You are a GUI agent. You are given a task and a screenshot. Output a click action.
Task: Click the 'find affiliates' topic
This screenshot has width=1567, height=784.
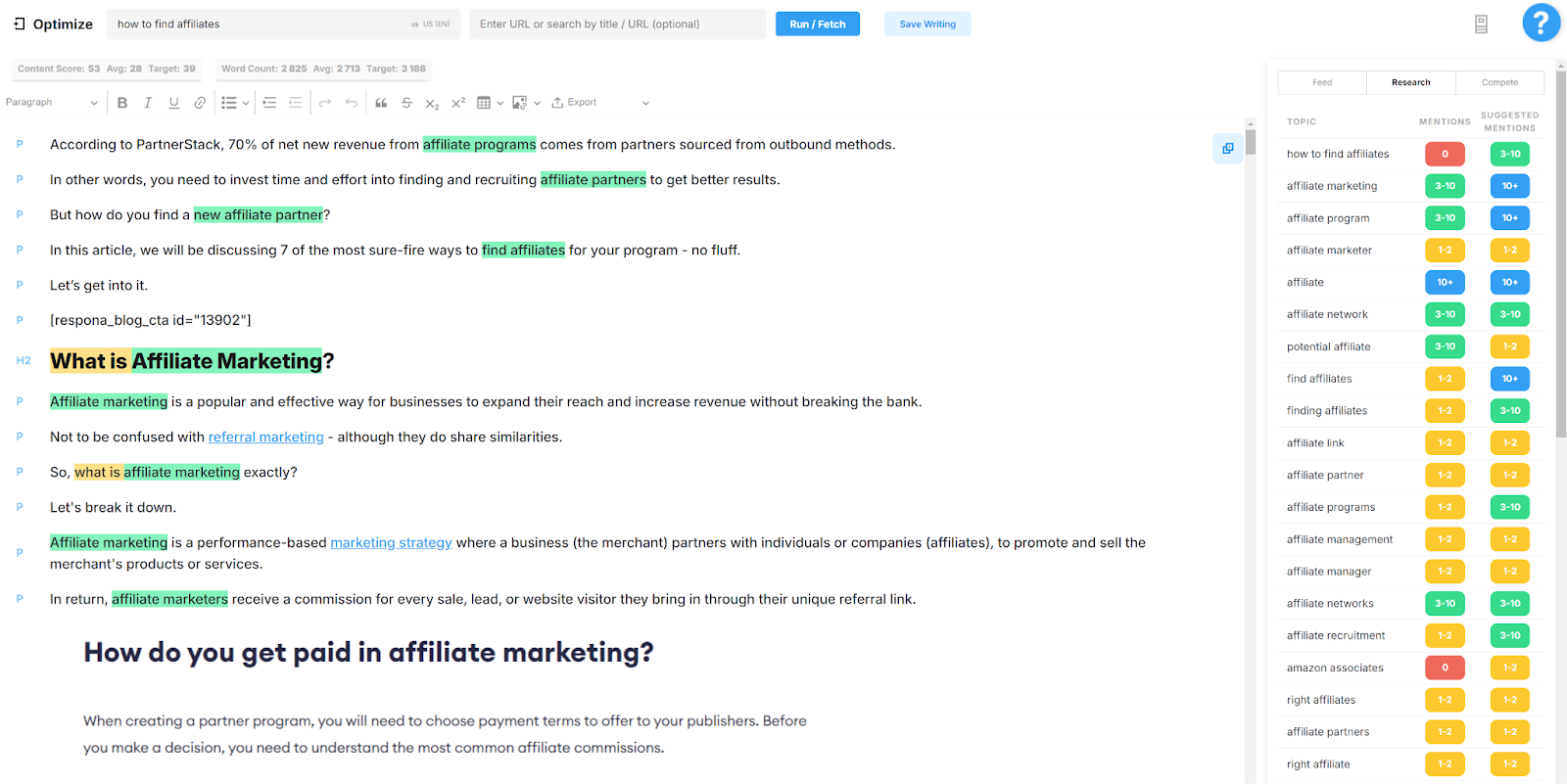point(1319,379)
